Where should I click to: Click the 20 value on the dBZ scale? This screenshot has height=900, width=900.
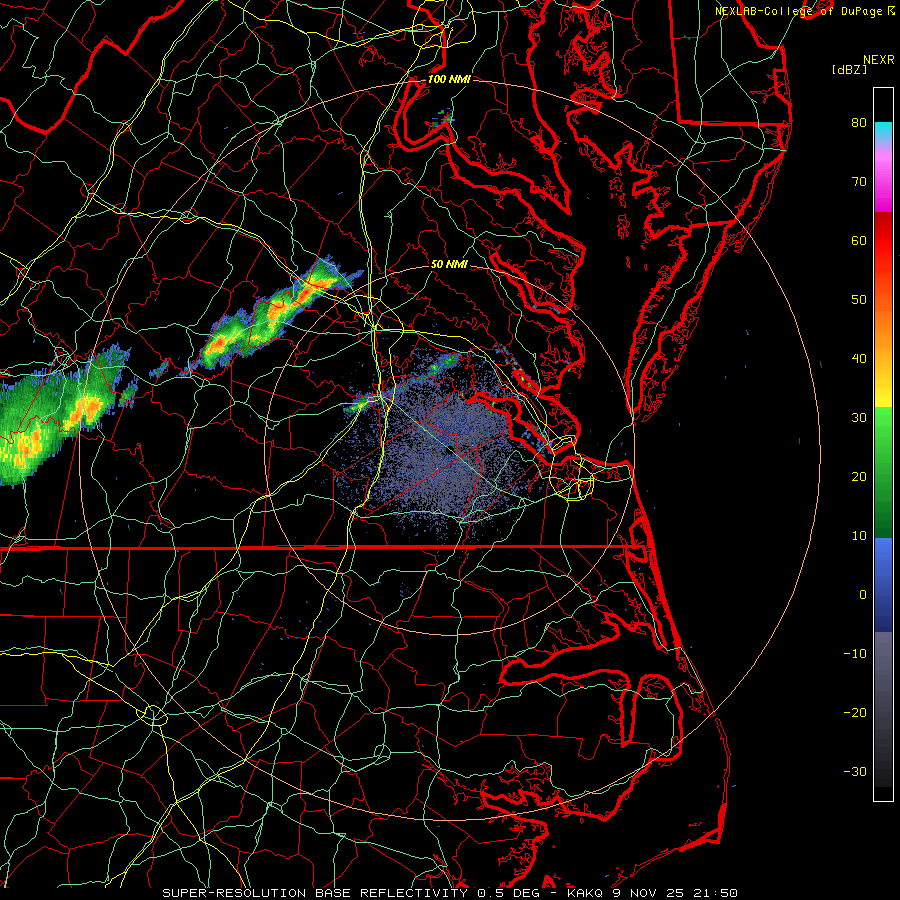[x=859, y=477]
